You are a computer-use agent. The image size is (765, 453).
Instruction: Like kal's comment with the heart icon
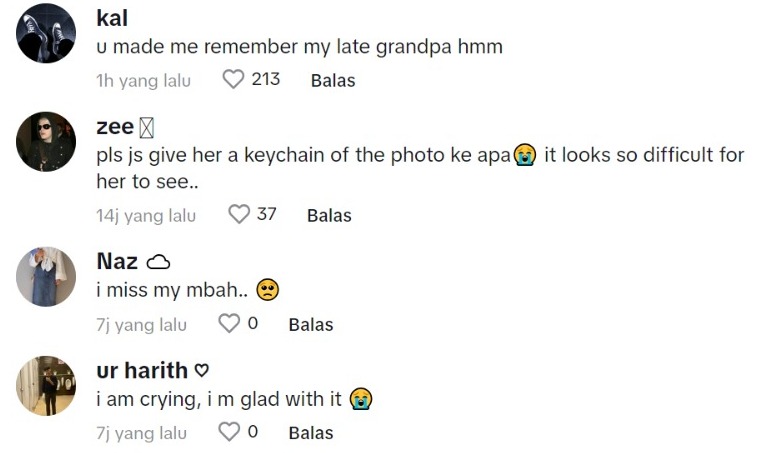(233, 79)
